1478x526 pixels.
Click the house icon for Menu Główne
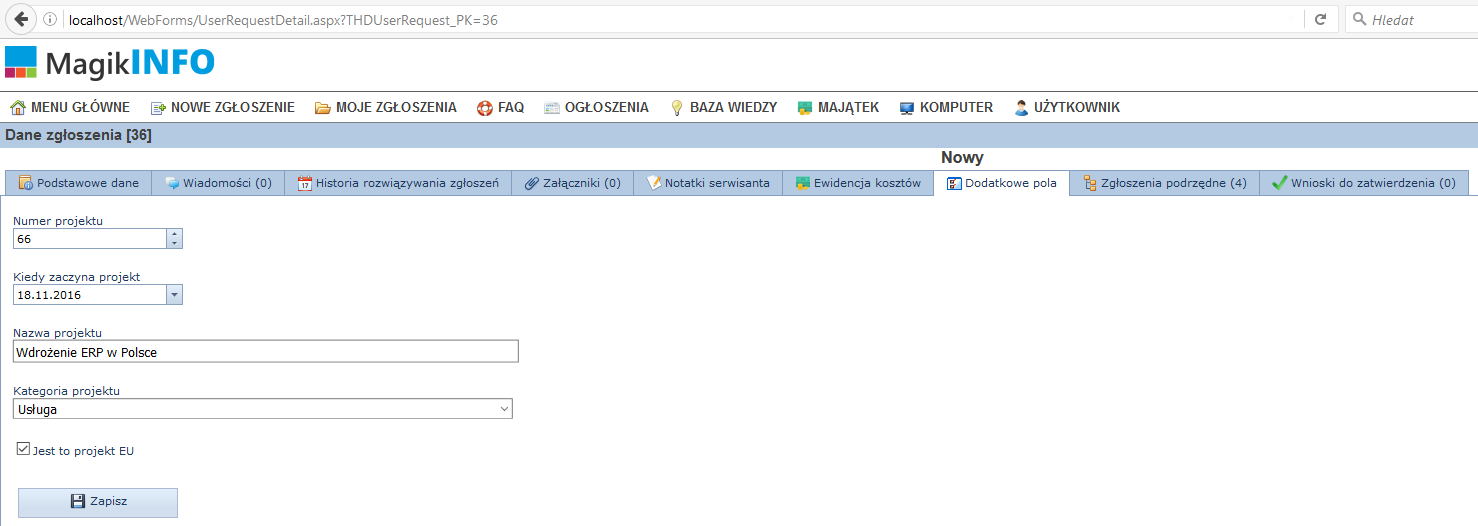click(x=17, y=107)
